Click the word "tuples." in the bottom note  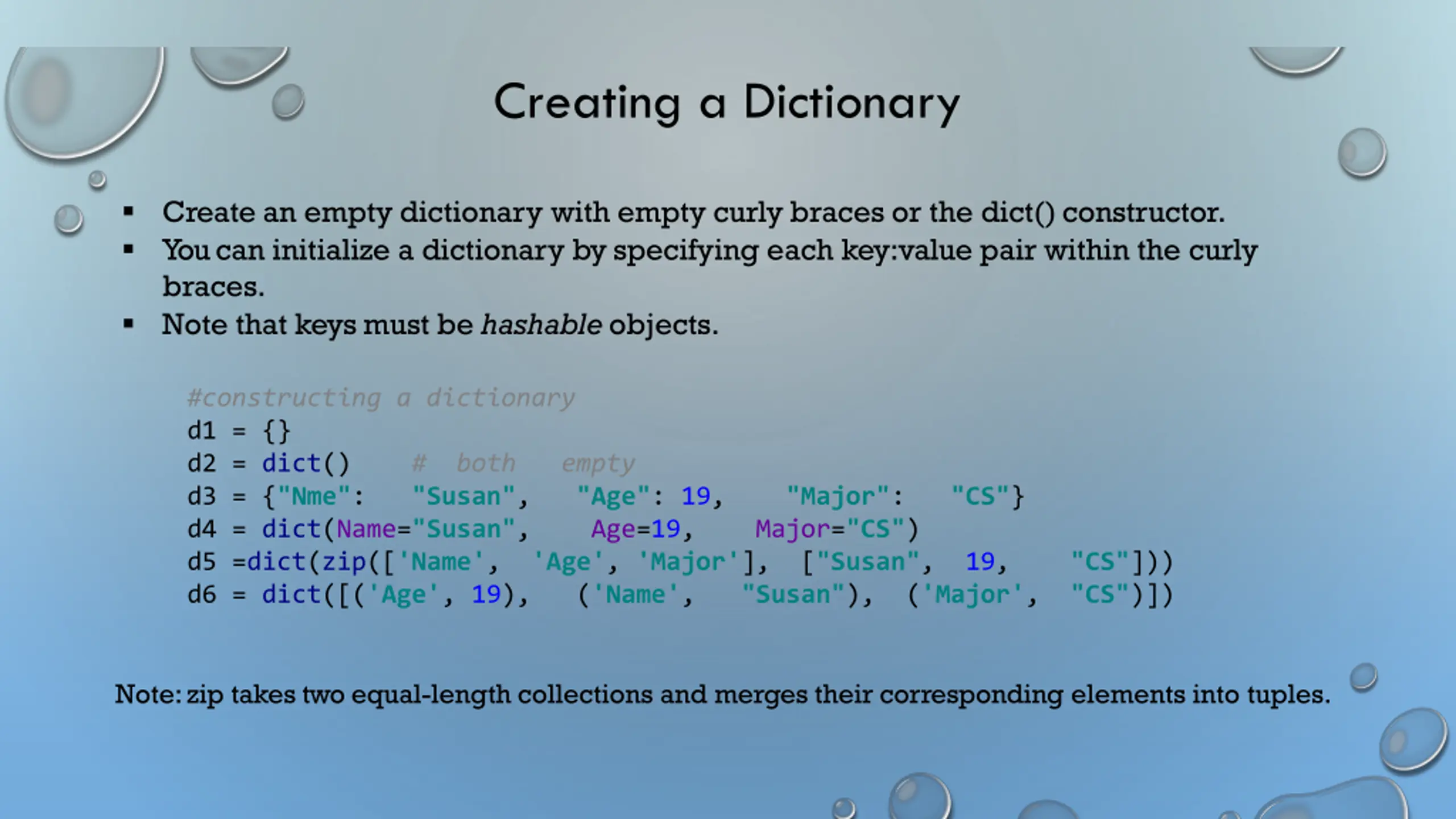pyautogui.click(x=1289, y=696)
